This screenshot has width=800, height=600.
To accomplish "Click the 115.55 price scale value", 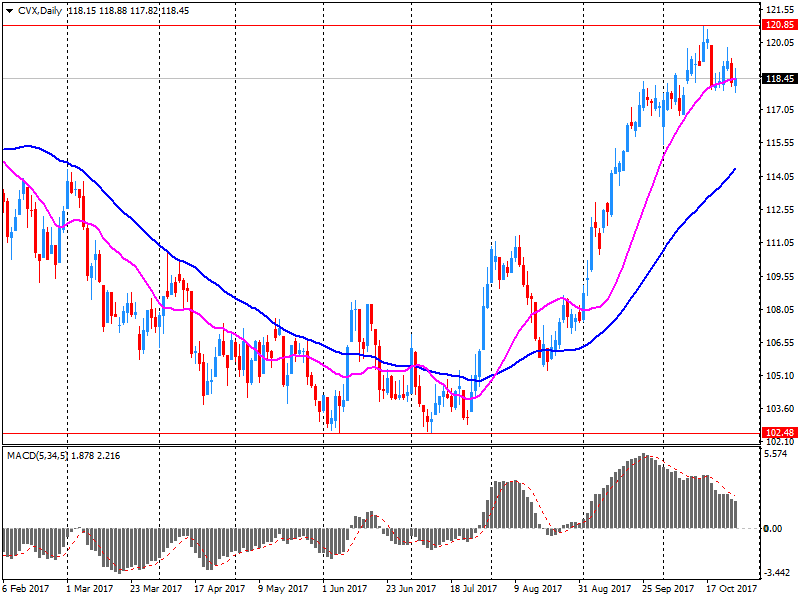I will (x=780, y=143).
